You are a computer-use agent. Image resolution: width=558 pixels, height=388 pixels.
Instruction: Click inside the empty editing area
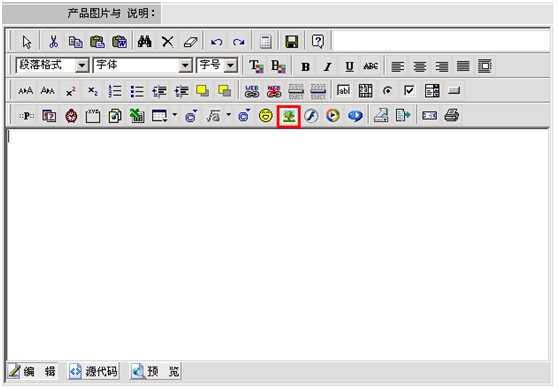point(278,245)
